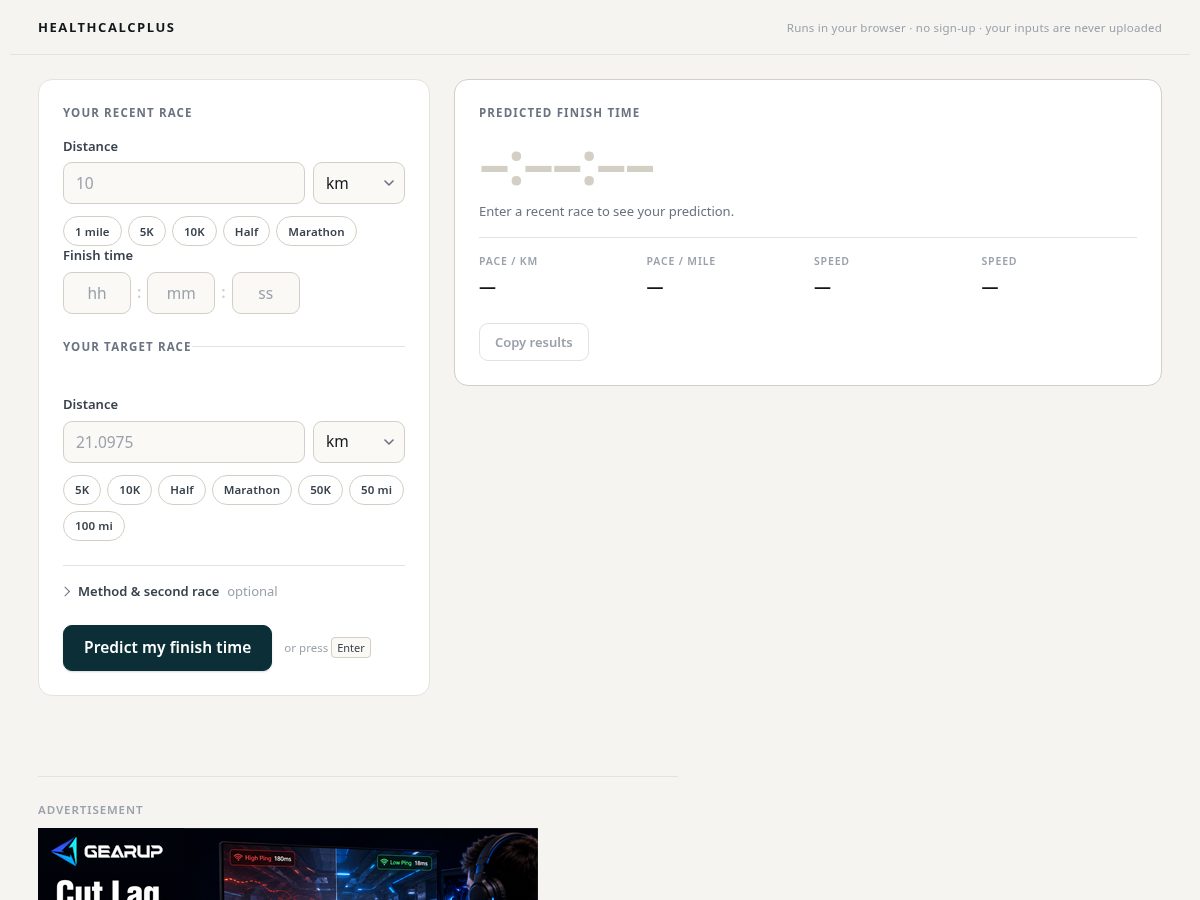The image size is (1200, 900).
Task: Click the PACE / KM label
Action: [x=508, y=261]
